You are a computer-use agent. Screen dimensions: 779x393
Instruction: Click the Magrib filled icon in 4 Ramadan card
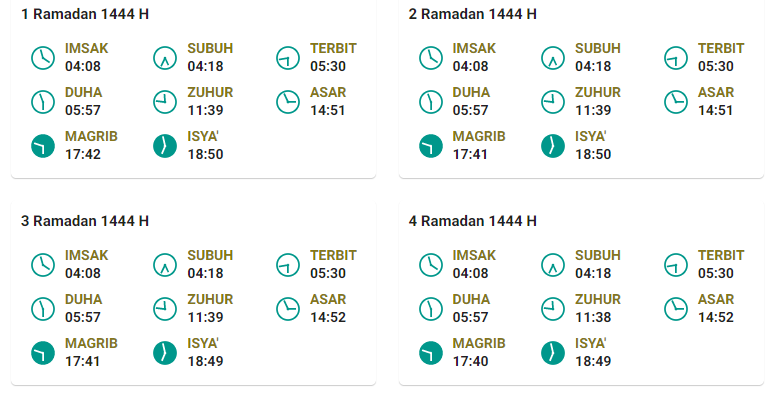(431, 353)
